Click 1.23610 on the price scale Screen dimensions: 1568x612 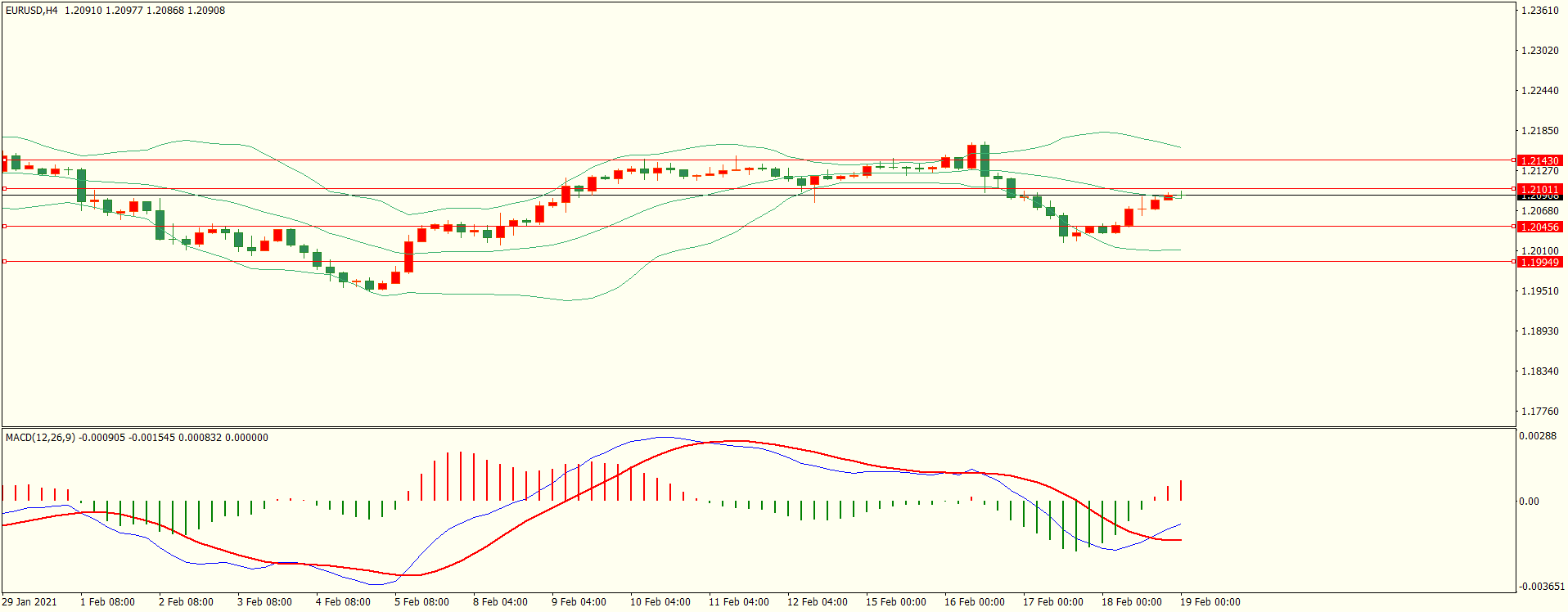click(1539, 11)
